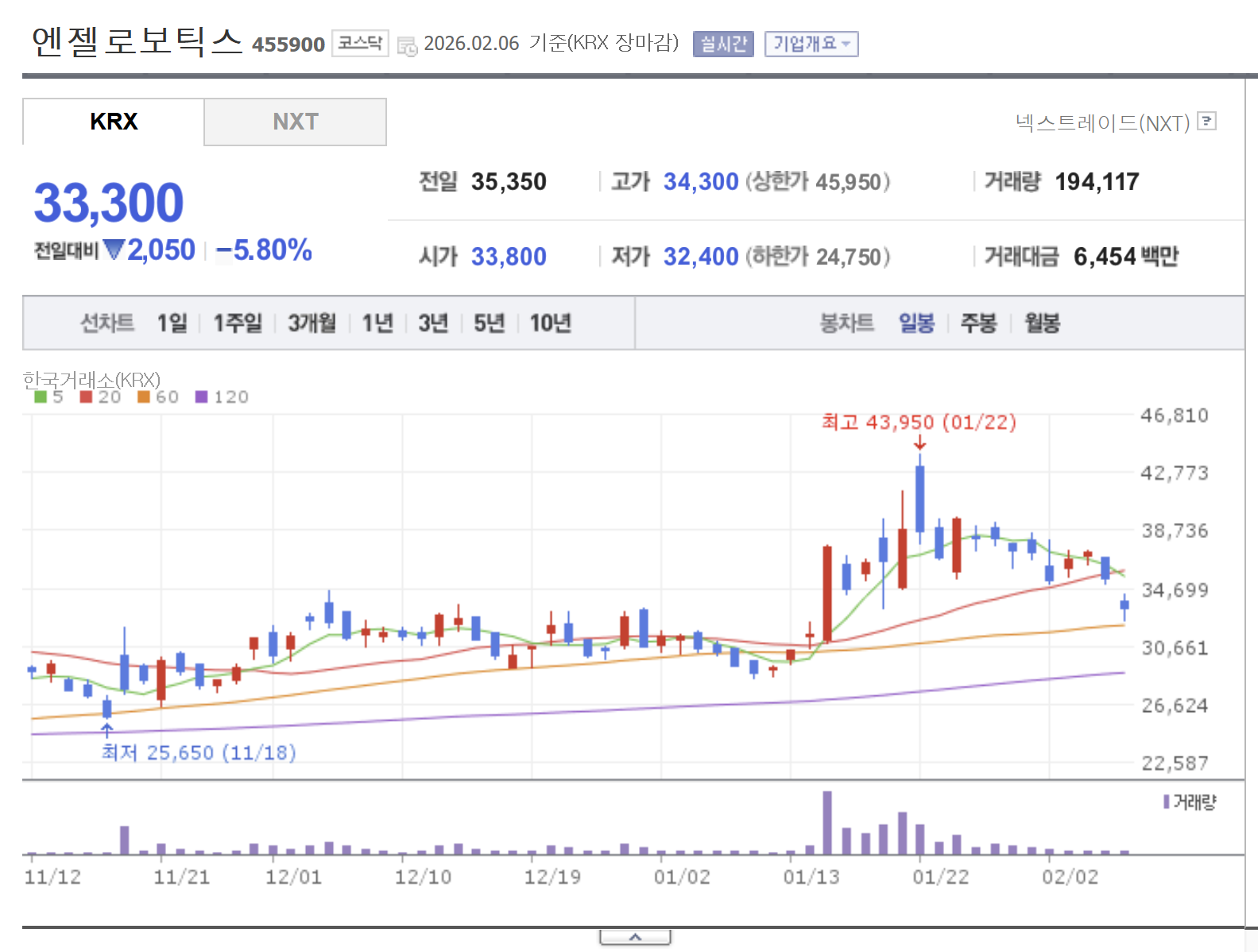Select the 3개월 line chart period
The height and width of the screenshot is (952, 1258).
(x=312, y=323)
